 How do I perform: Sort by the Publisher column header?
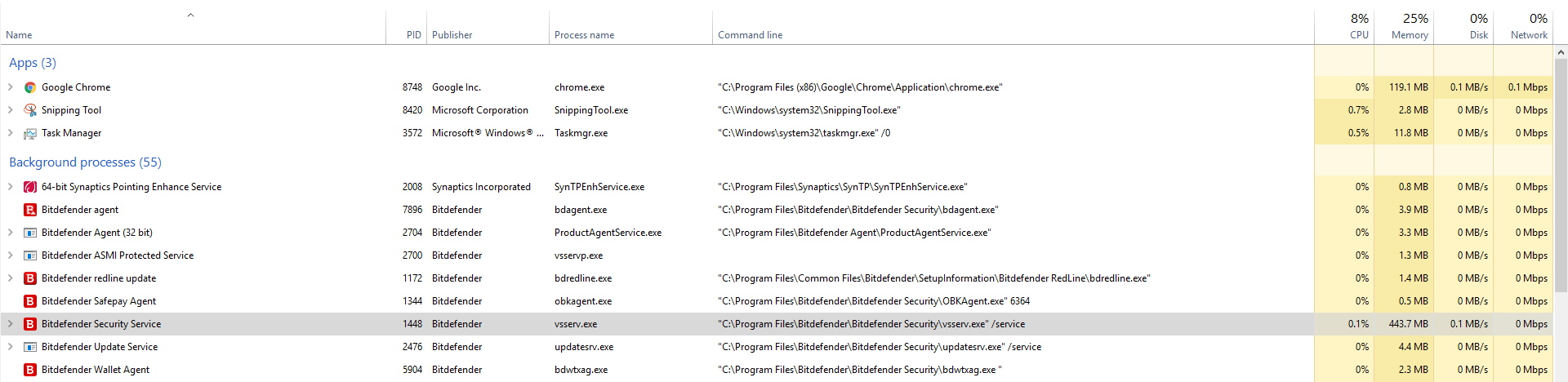[488, 27]
